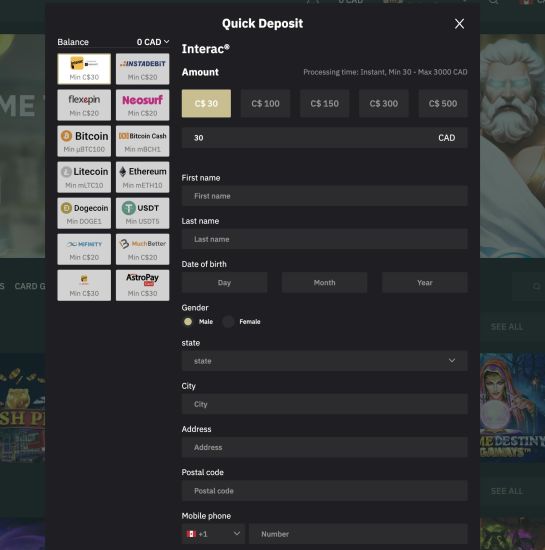
Task: Choose the C$ 100 preset amount
Action: (x=265, y=103)
